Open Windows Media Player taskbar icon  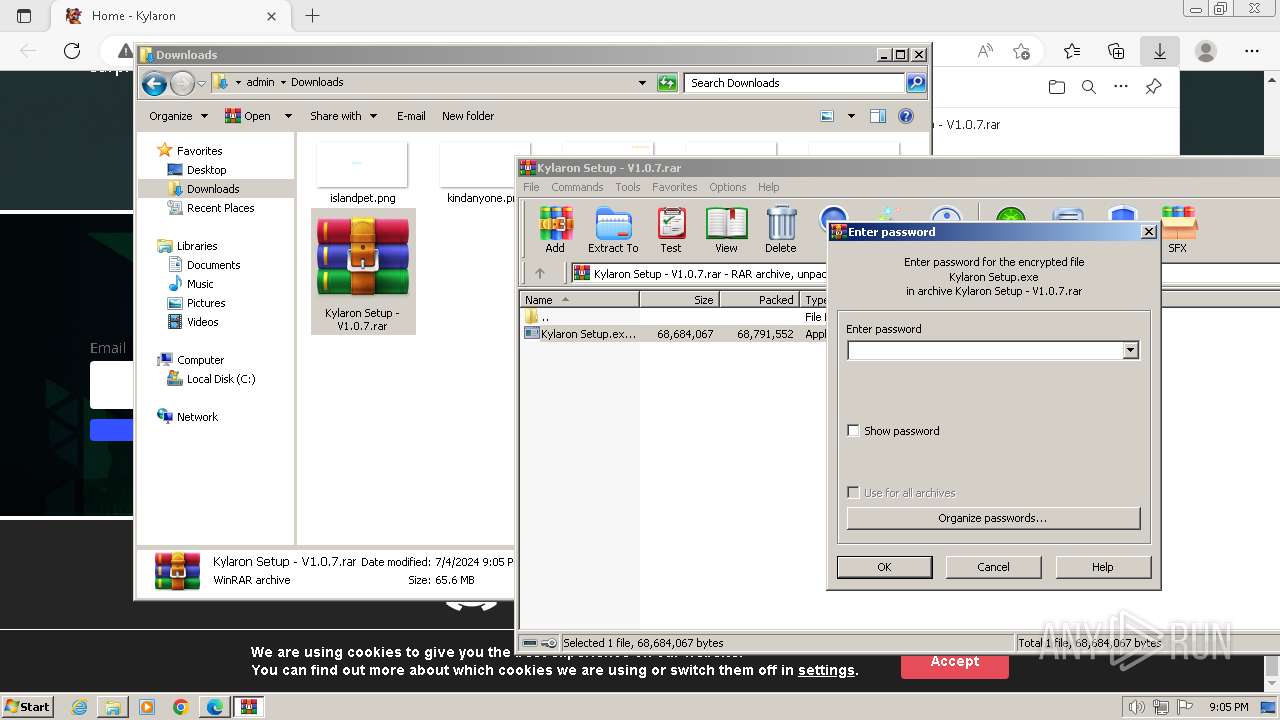(147, 707)
